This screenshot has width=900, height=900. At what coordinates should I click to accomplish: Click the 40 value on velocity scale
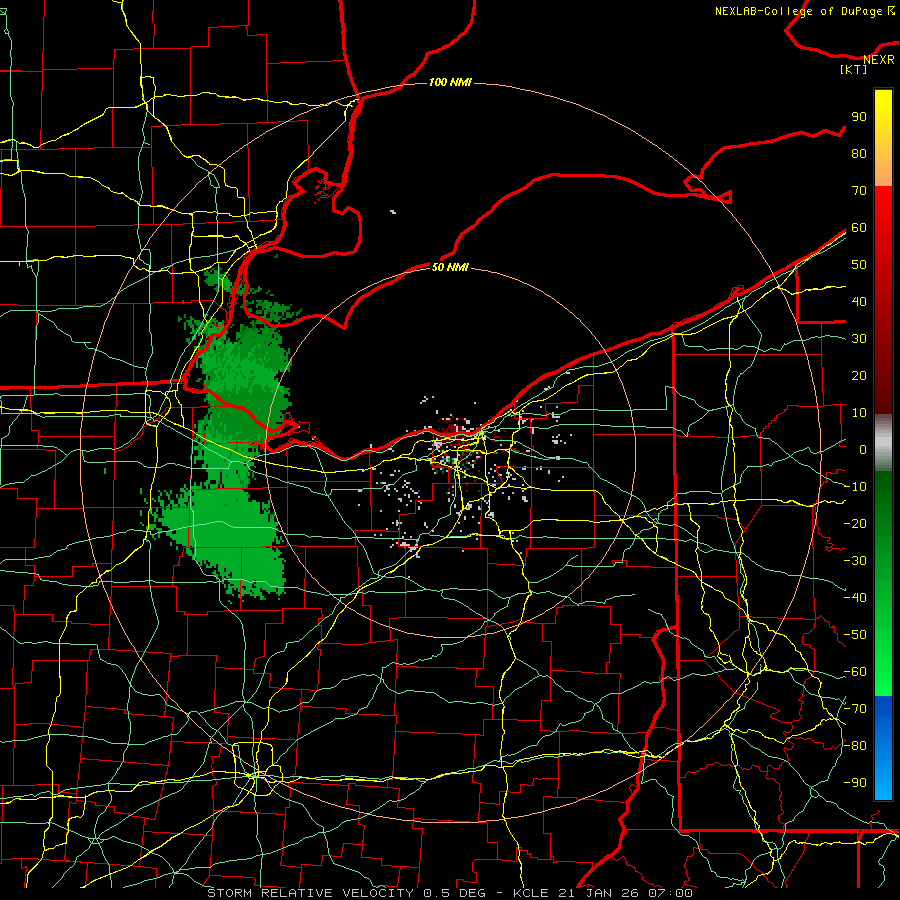(x=859, y=301)
